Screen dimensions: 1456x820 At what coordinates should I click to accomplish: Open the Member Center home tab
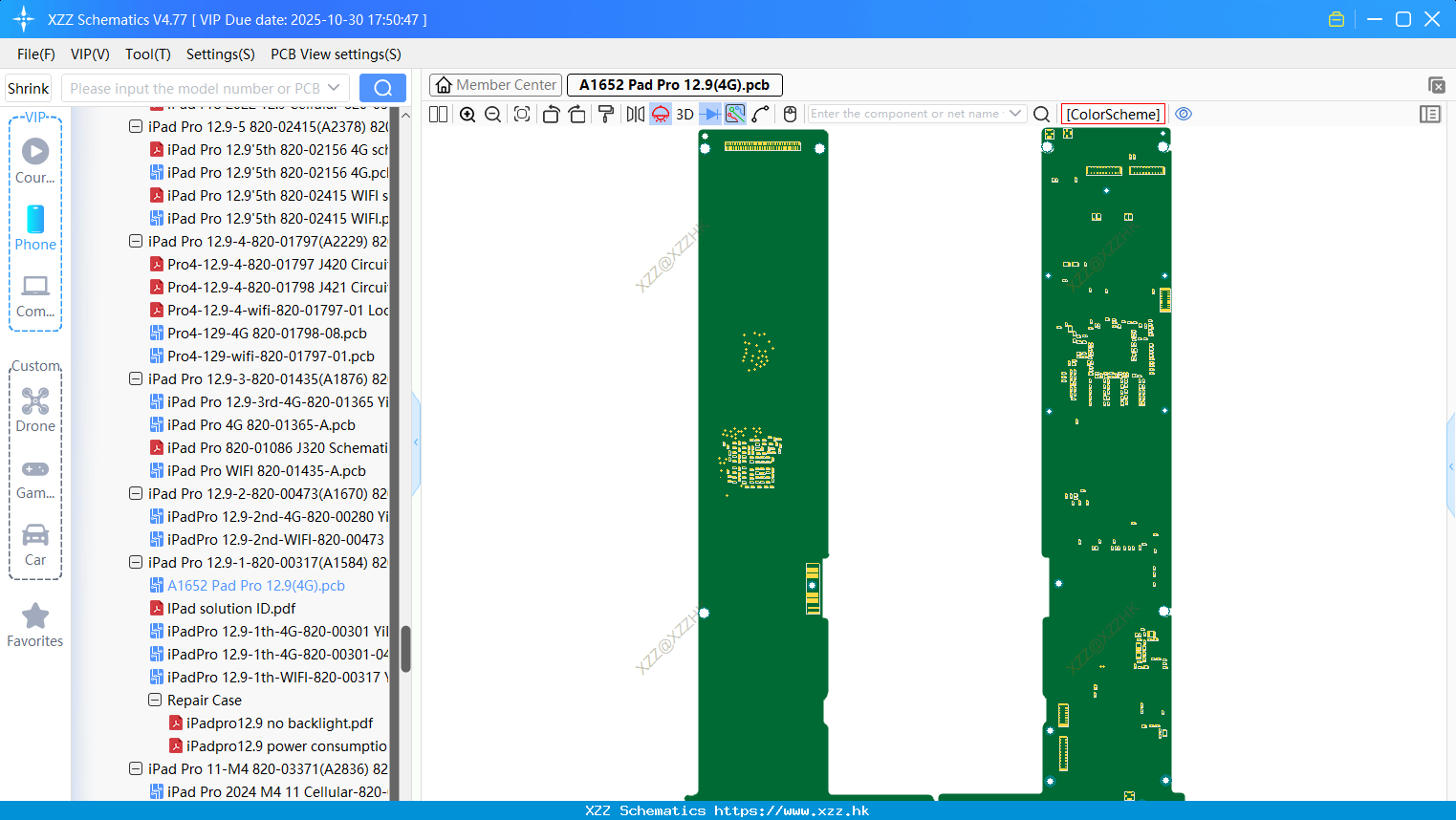click(495, 85)
